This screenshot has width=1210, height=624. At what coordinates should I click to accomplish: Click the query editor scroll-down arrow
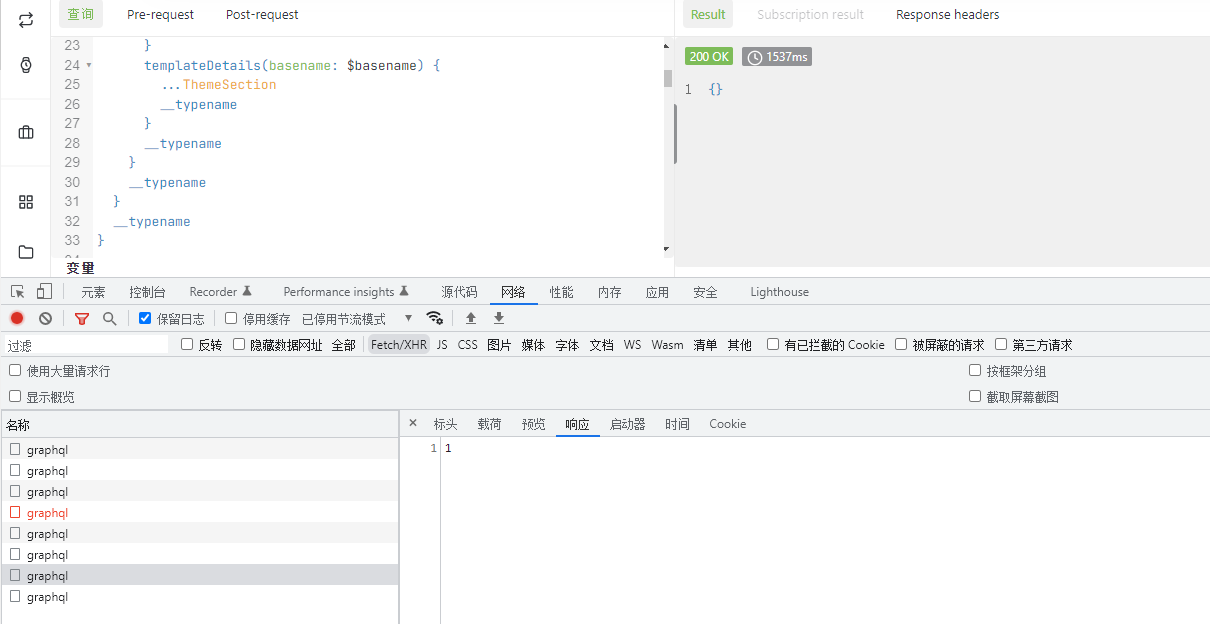click(x=667, y=248)
